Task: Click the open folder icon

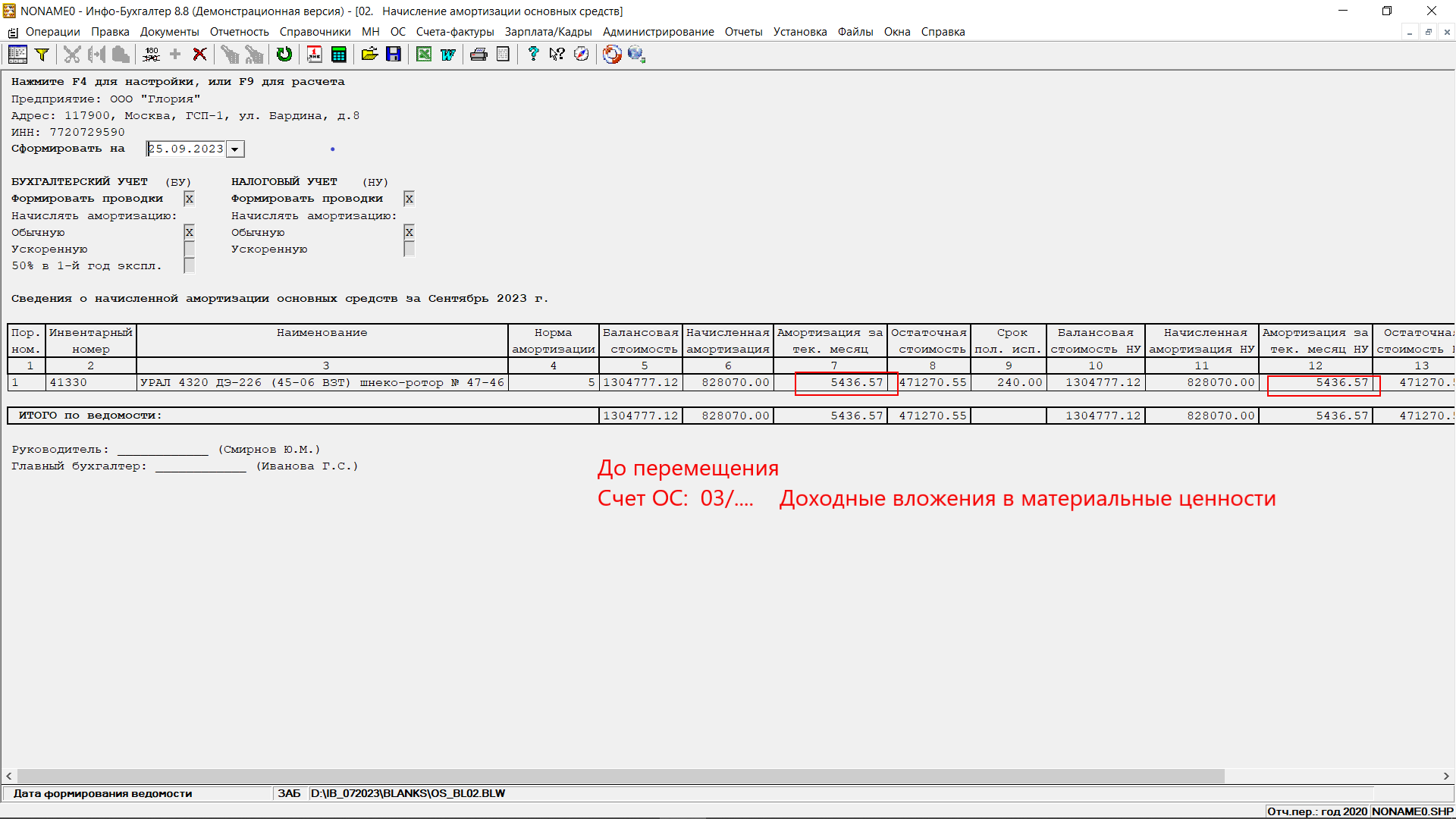Action: coord(369,54)
